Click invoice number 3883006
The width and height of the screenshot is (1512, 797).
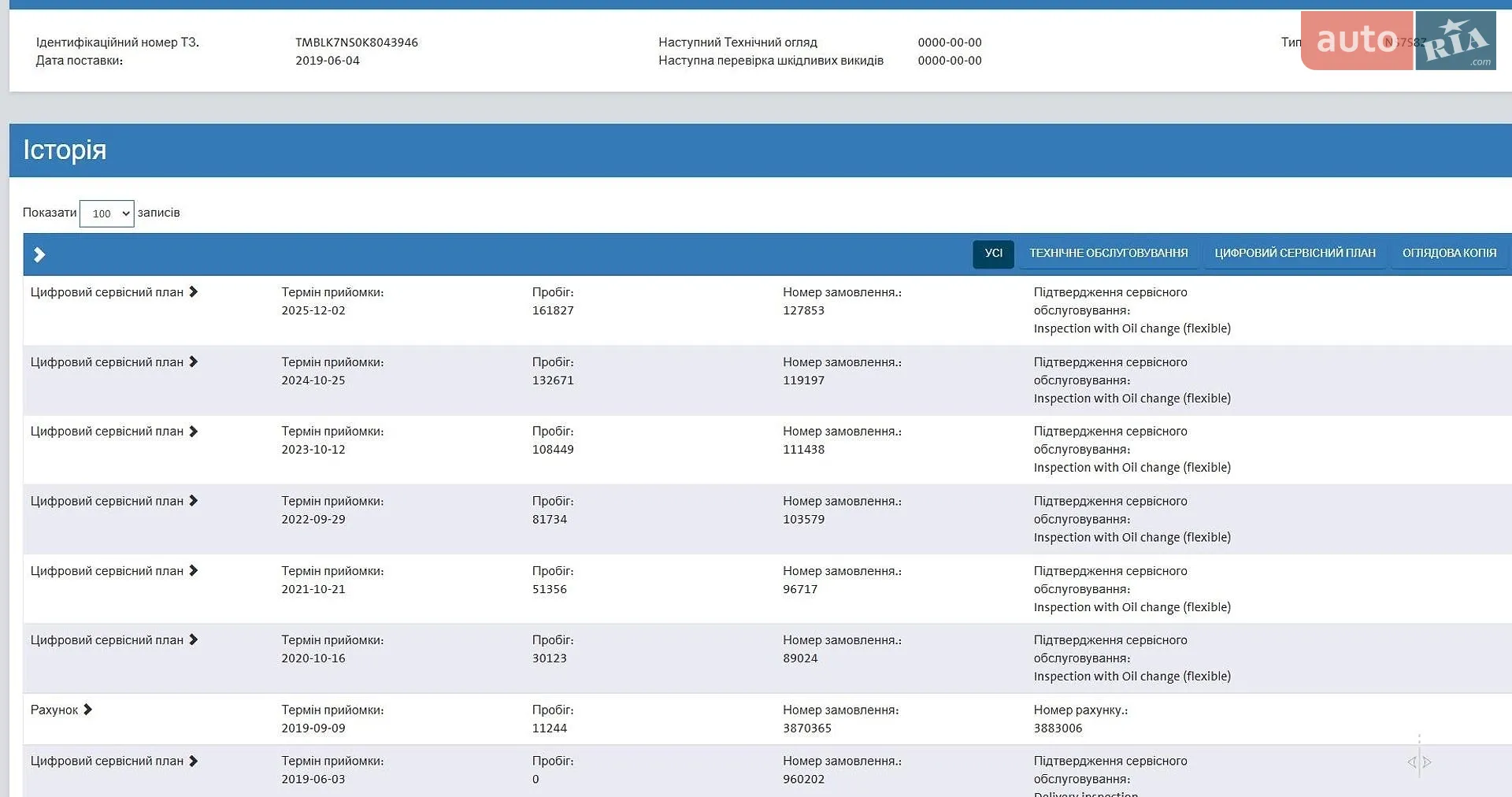click(1058, 728)
